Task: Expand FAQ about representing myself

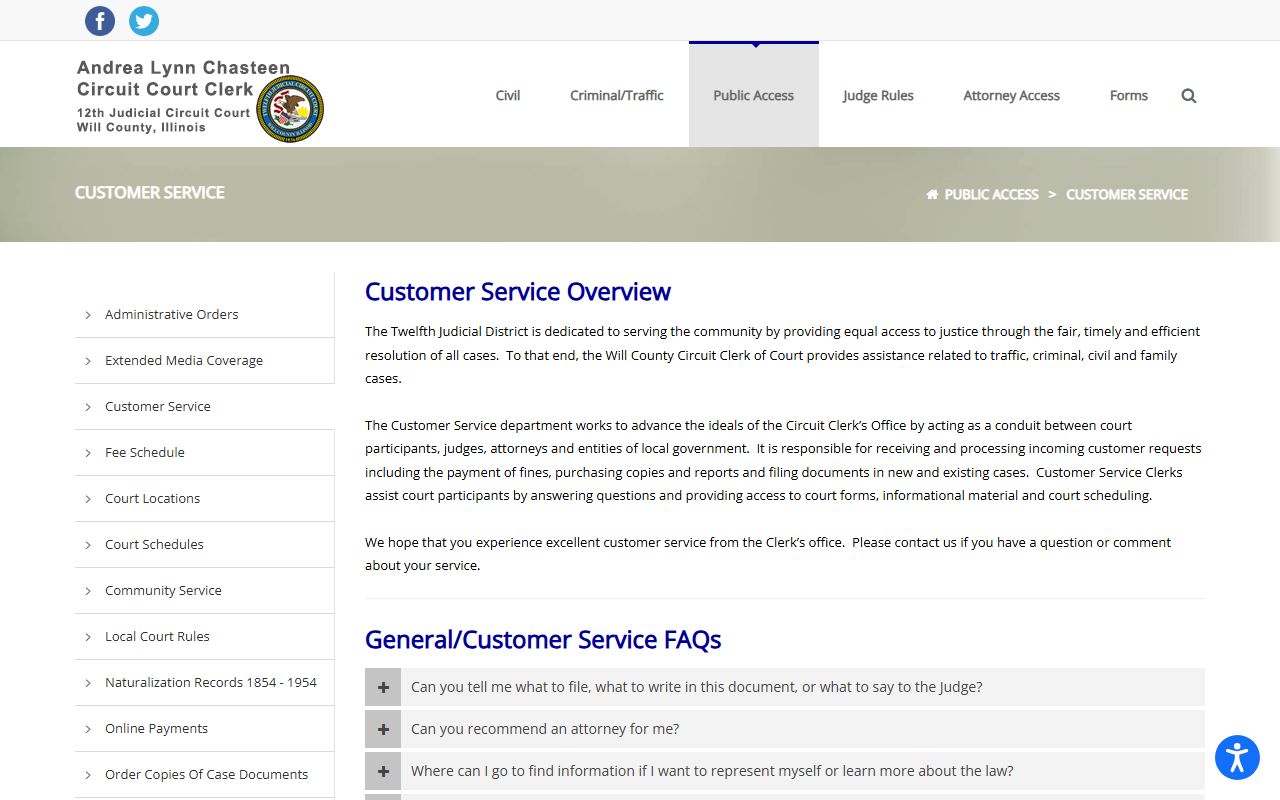Action: coord(785,771)
